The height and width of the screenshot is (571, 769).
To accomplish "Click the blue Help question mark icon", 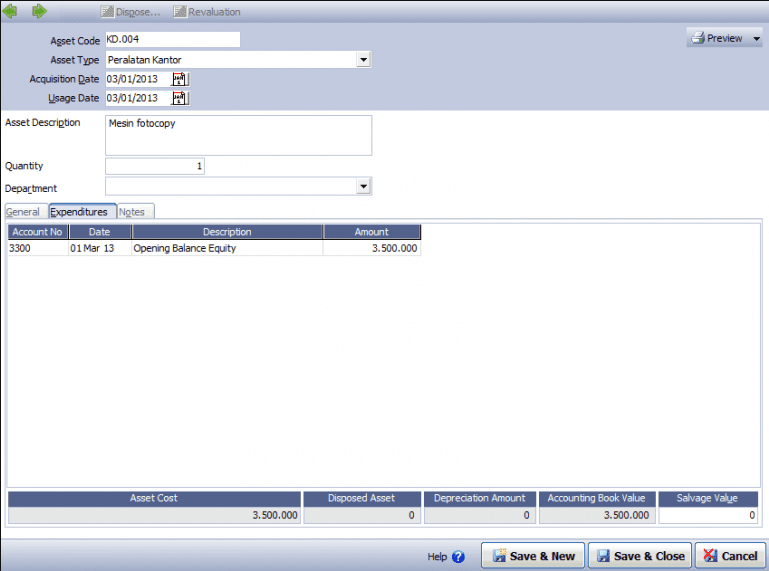I will point(458,557).
